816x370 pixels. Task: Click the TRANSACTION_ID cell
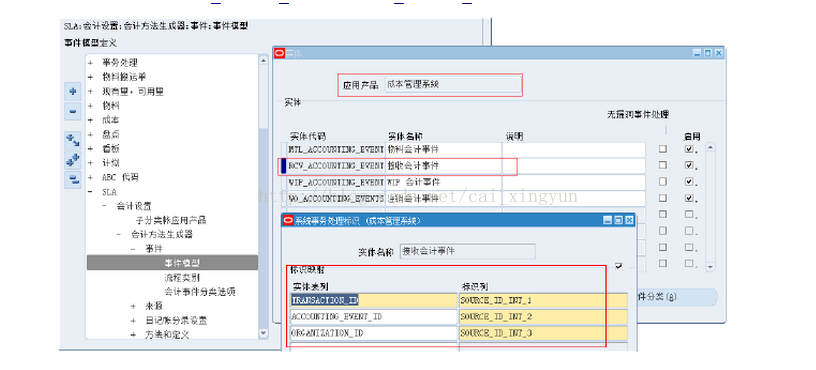(x=374, y=300)
